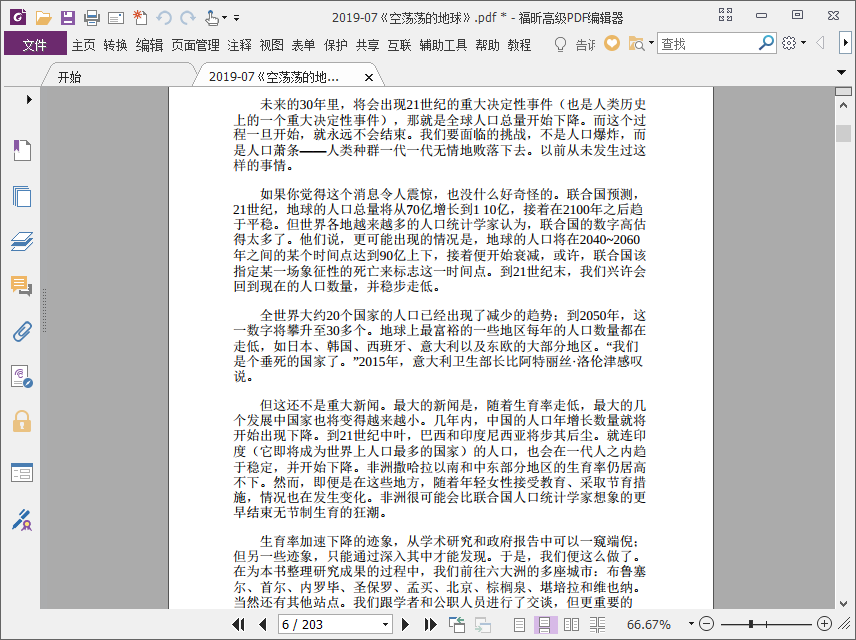Switch to the 主页 ribbon tab
Viewport: 856px width, 640px height.
(x=84, y=45)
